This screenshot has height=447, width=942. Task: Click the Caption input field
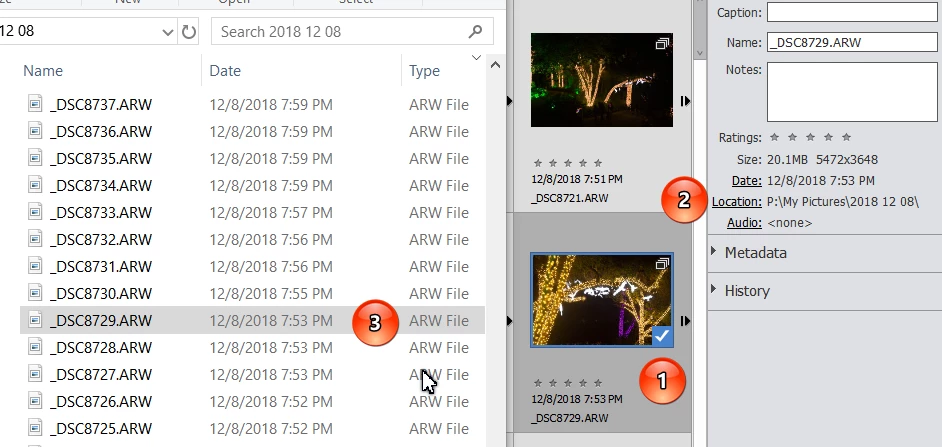coord(852,12)
